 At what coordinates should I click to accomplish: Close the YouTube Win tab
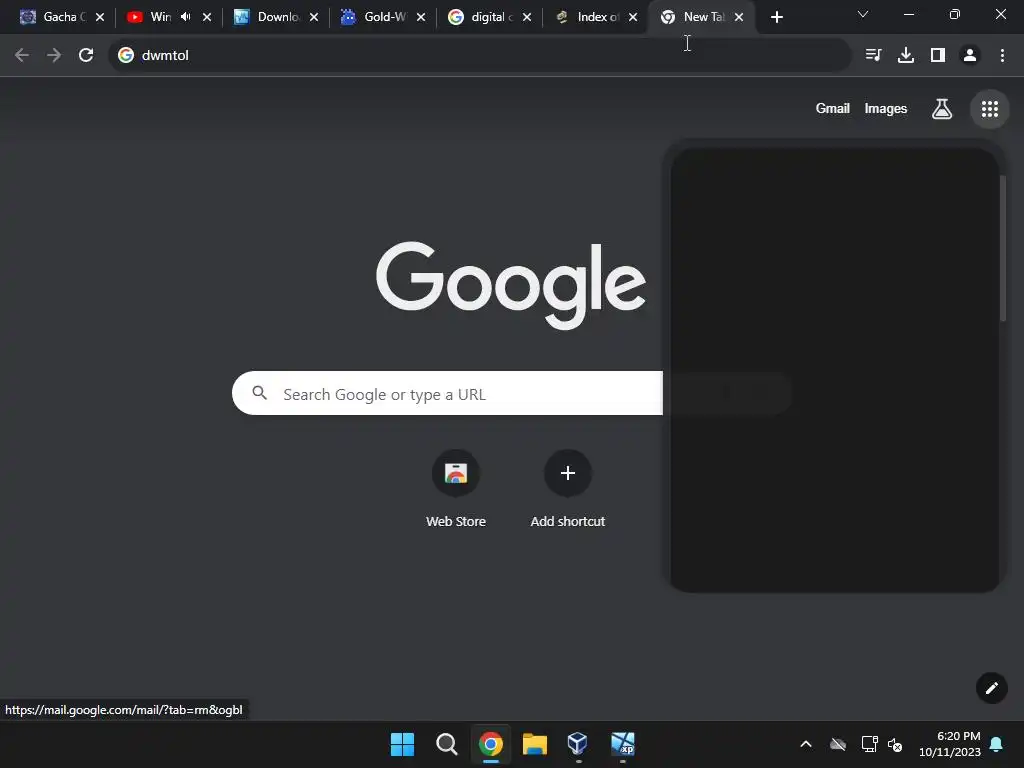click(x=207, y=18)
